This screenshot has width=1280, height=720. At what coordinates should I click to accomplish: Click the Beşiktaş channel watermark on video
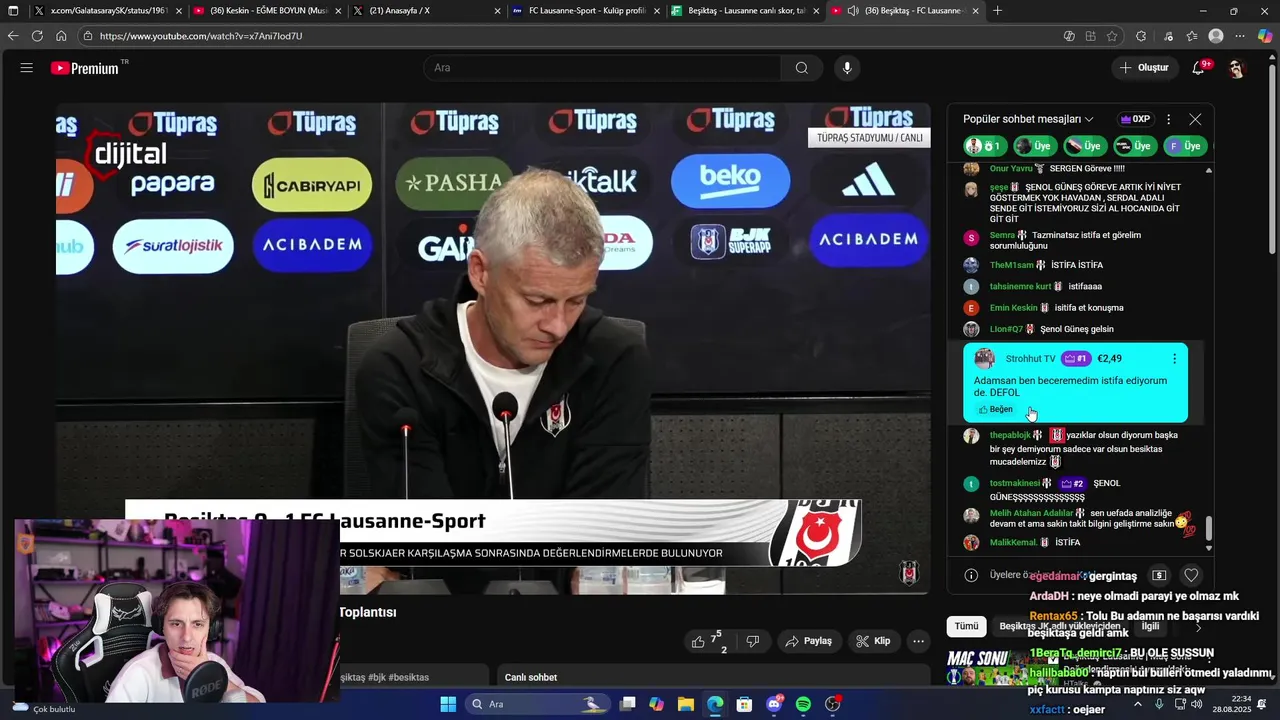[908, 572]
